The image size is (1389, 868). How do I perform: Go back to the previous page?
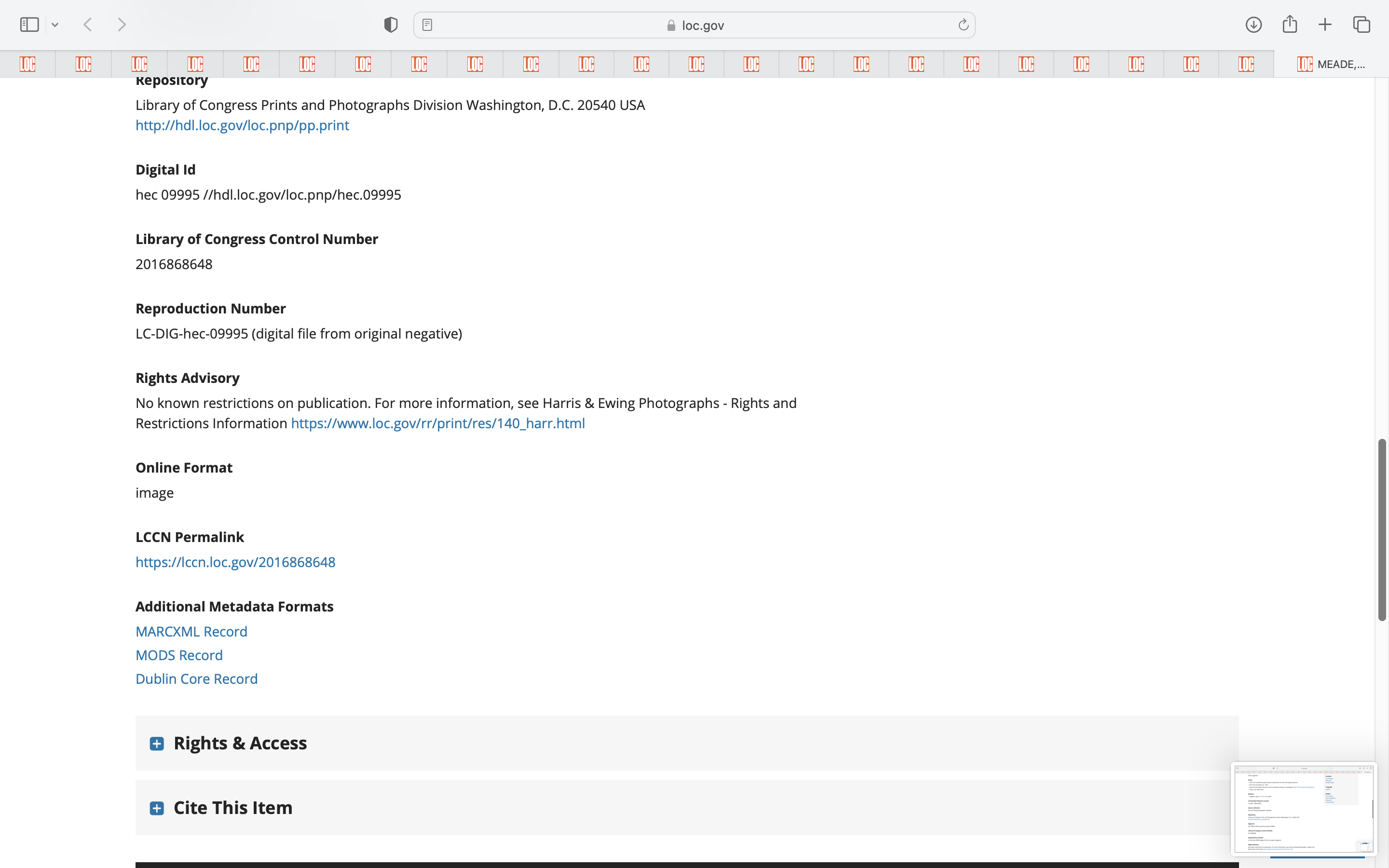pos(88,25)
